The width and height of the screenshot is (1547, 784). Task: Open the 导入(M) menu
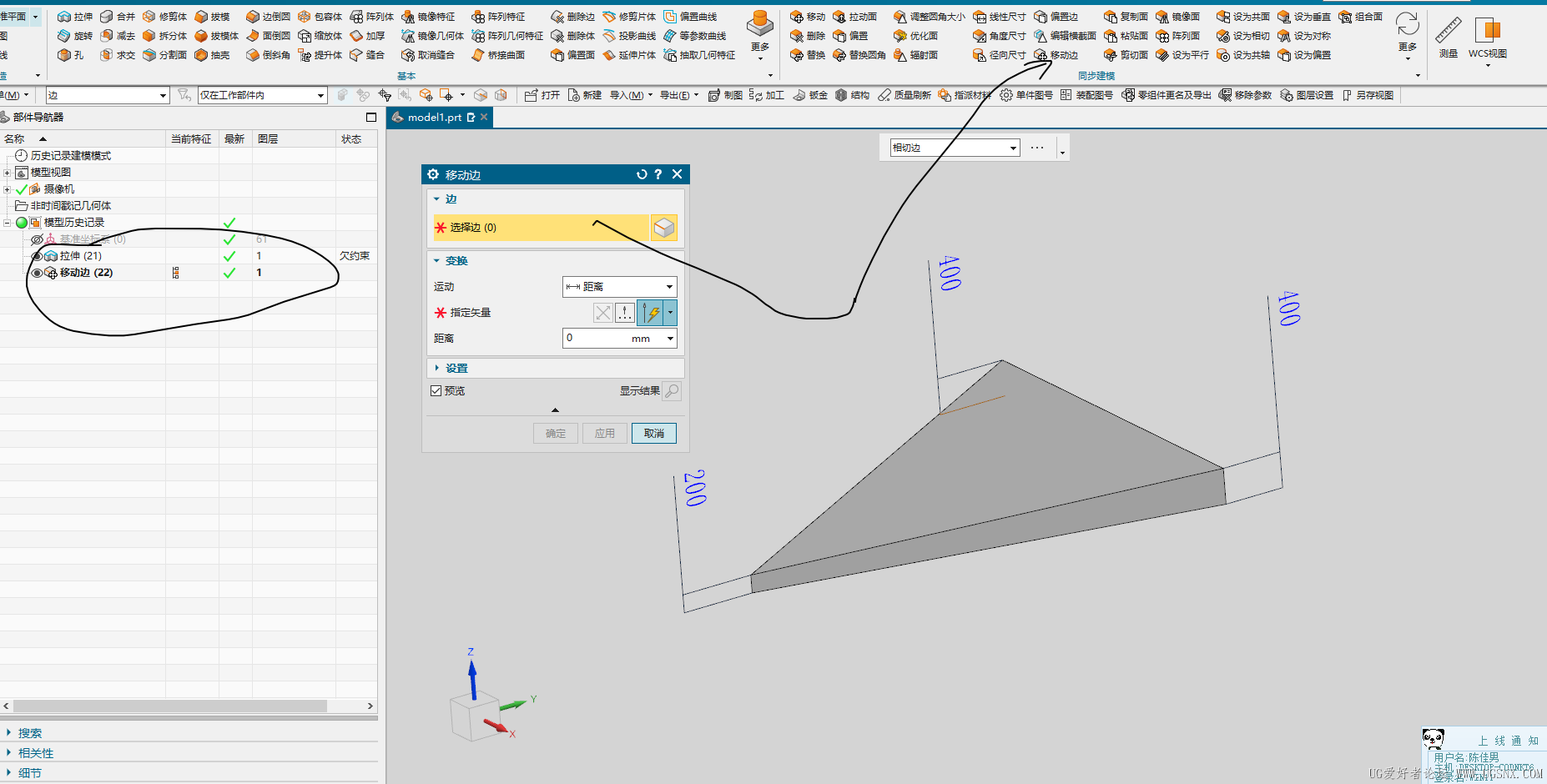631,95
